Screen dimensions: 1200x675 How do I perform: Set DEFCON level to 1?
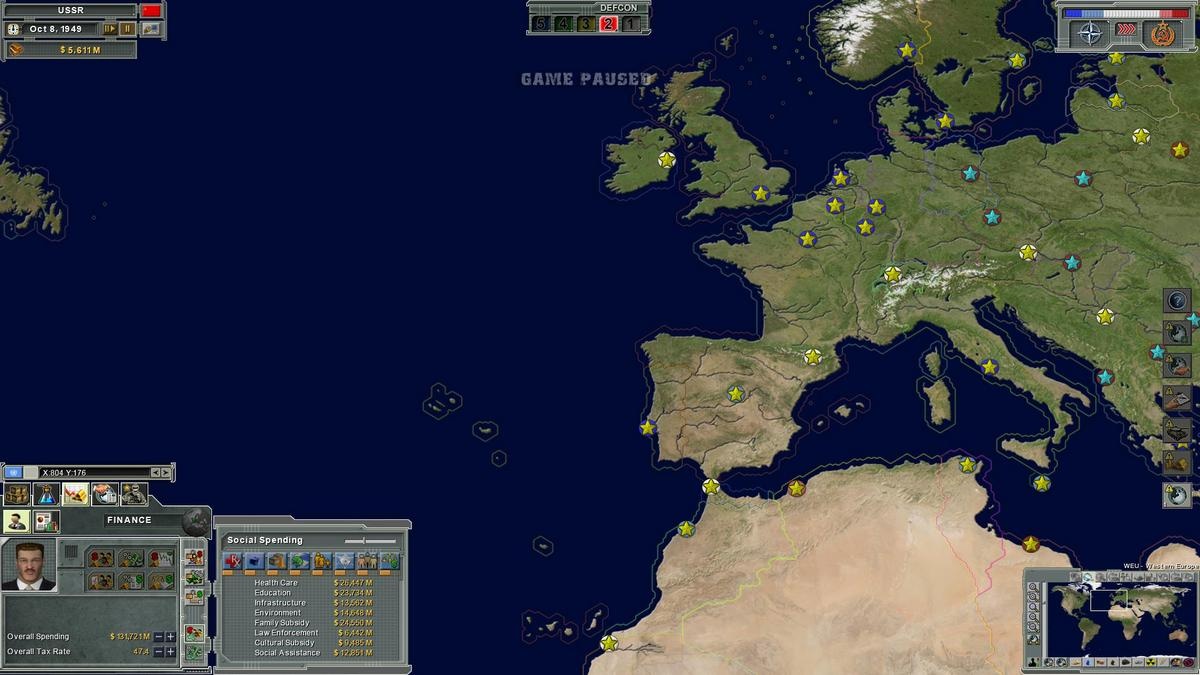click(x=630, y=23)
